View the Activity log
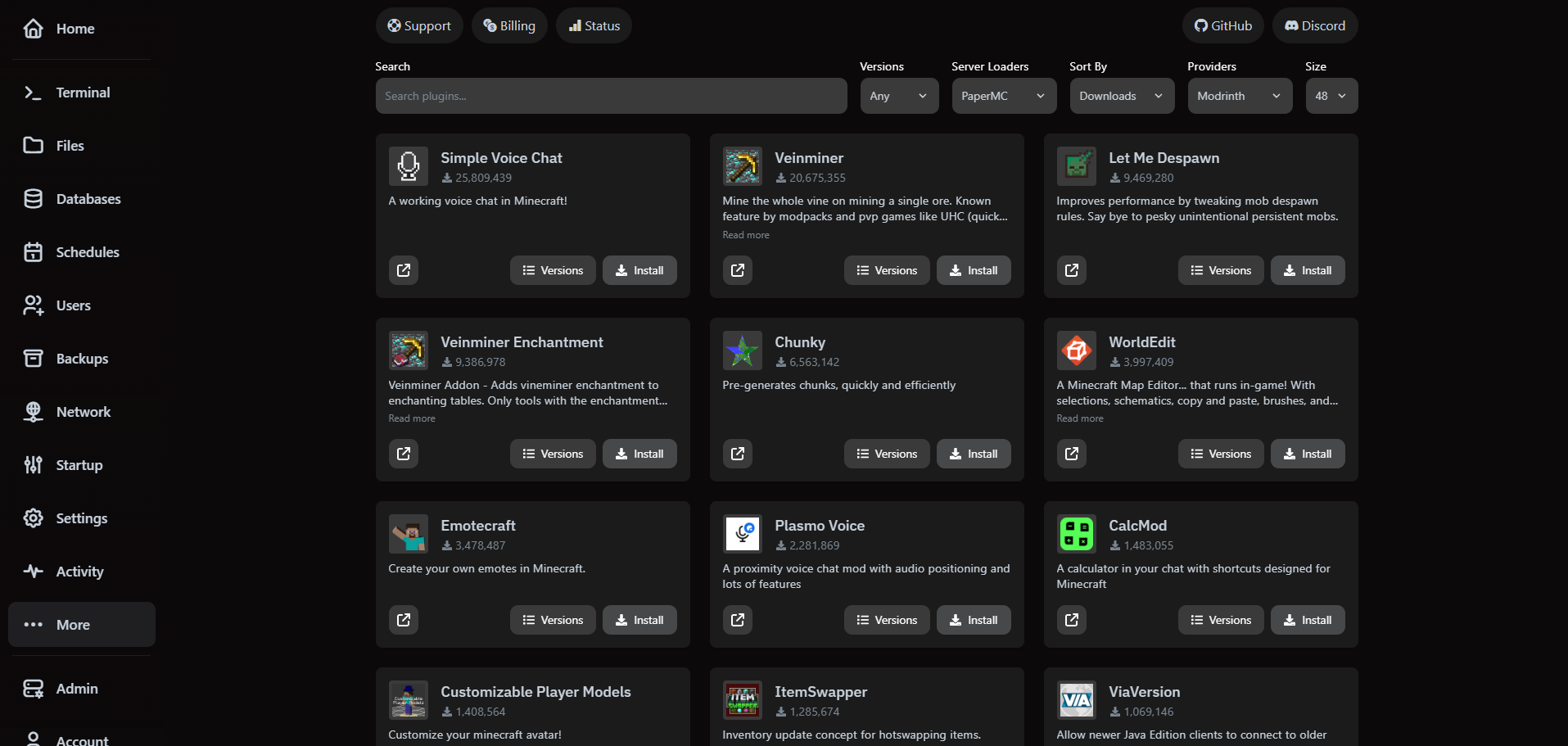The image size is (1568, 746). (79, 571)
